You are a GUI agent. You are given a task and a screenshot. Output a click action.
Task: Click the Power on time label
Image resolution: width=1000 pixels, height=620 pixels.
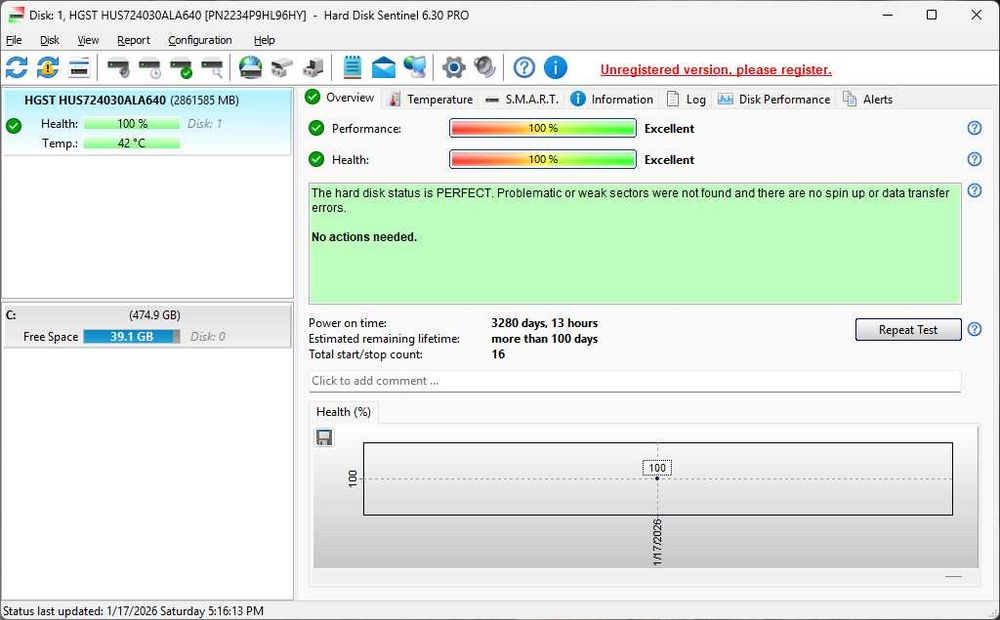[348, 323]
